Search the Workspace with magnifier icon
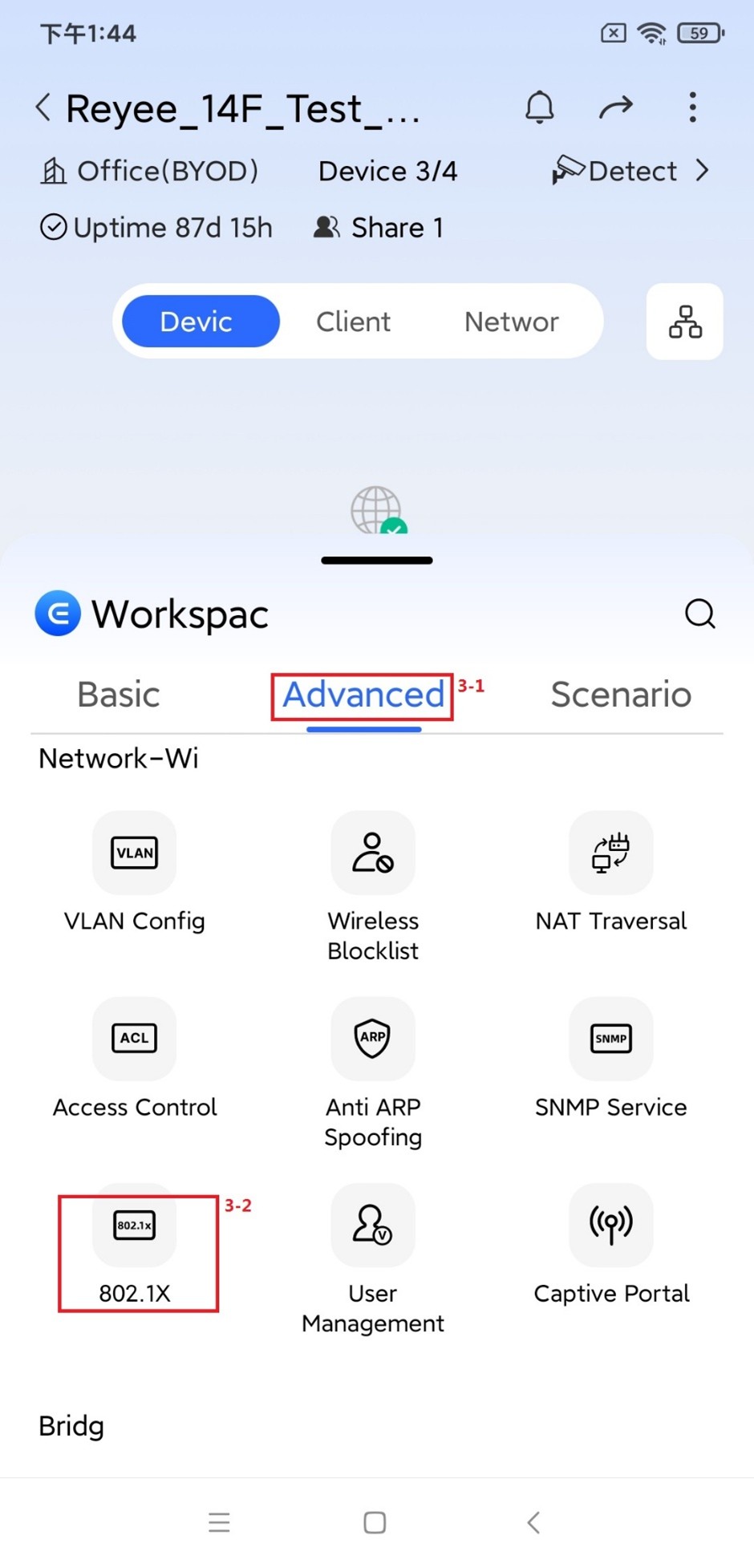The height and width of the screenshot is (1568, 754). tap(699, 614)
